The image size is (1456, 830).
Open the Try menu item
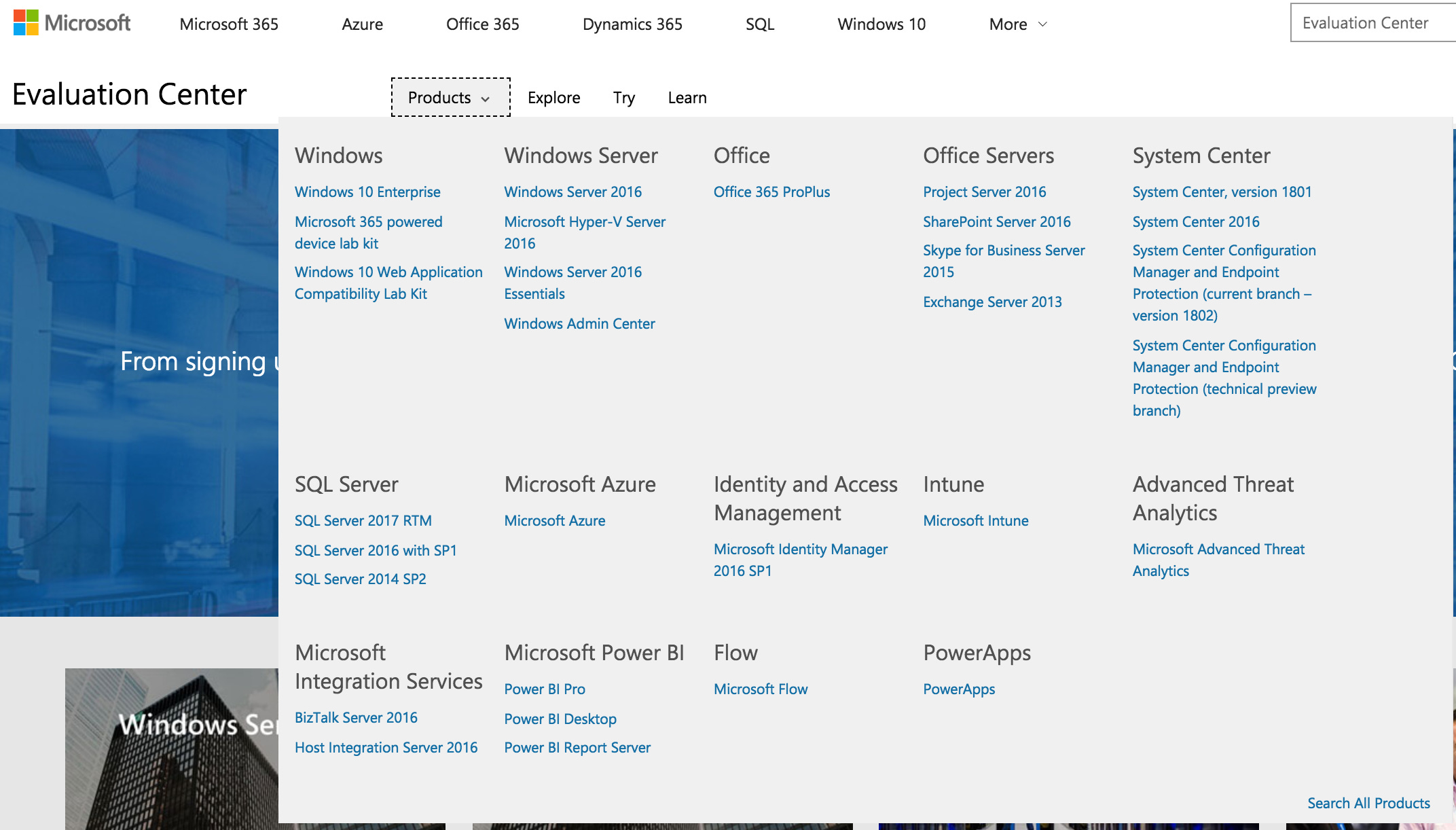[623, 98]
